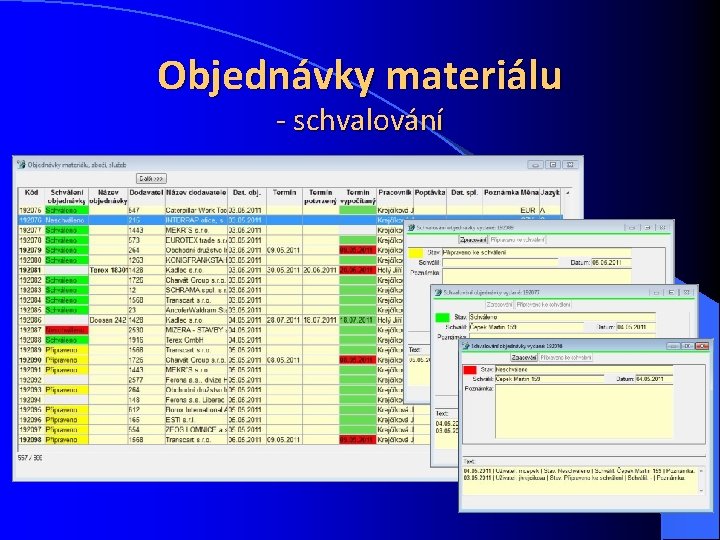Select order code 192098

31,439
